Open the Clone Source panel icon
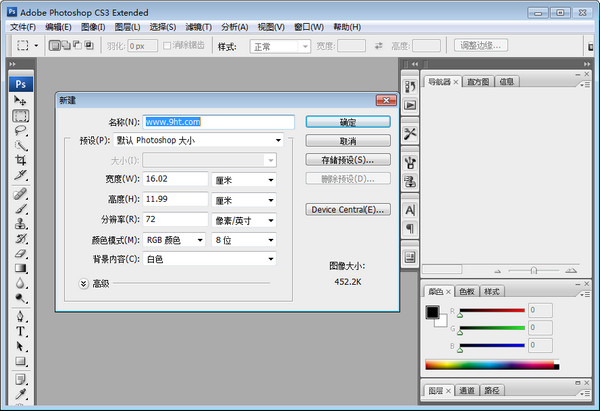 pos(410,181)
